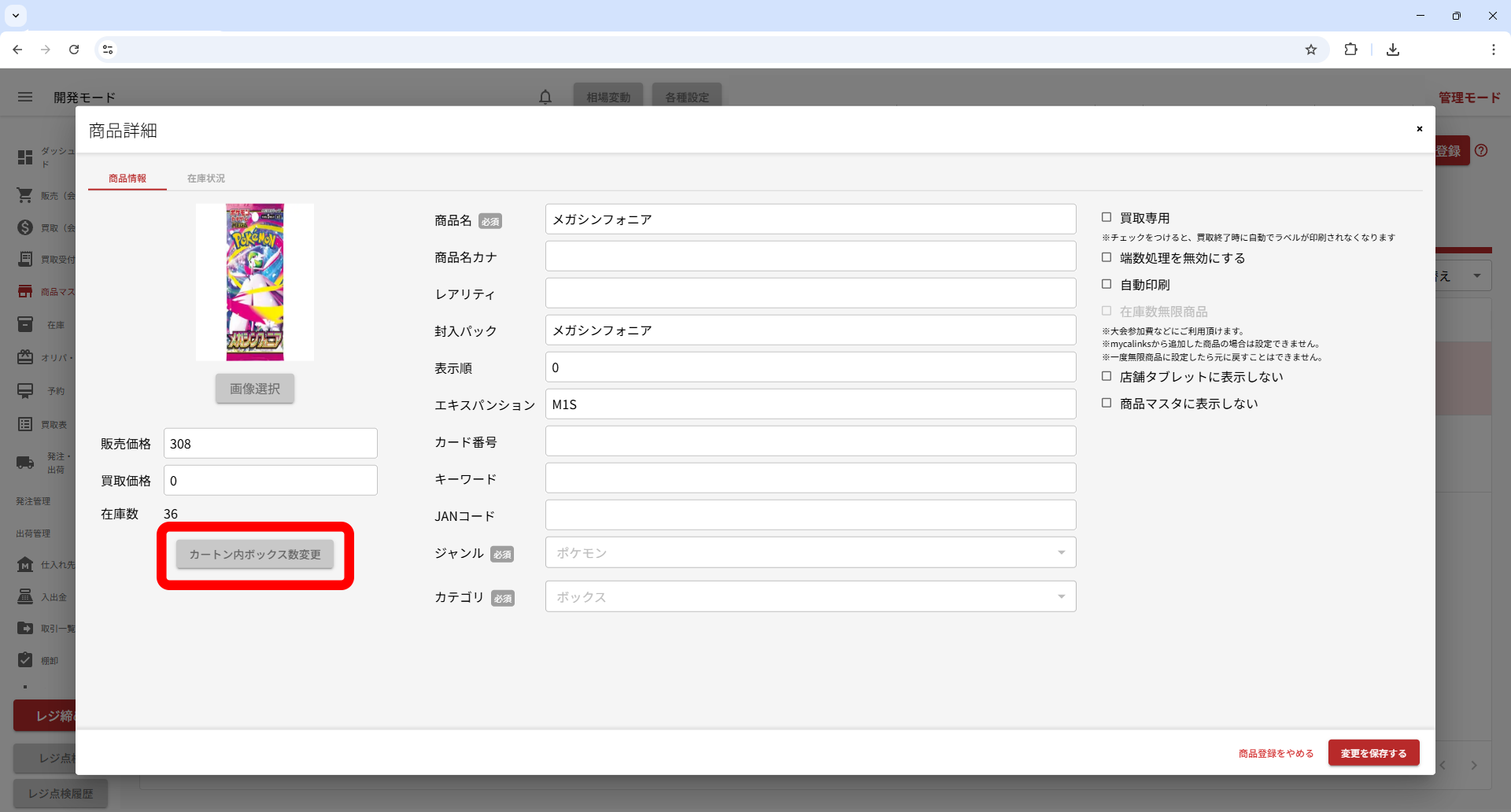Toggle the 自動印刷 checkbox

pyautogui.click(x=1106, y=284)
